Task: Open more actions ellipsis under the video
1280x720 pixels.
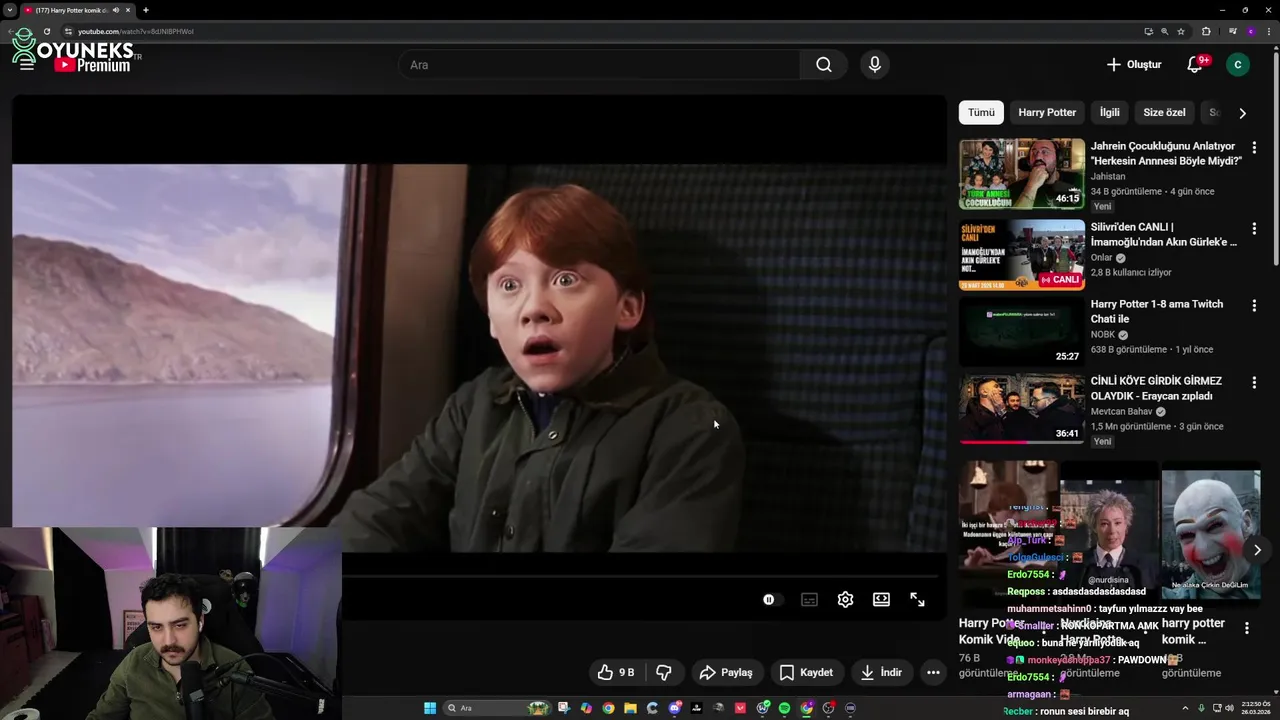Action: pyautogui.click(x=933, y=672)
